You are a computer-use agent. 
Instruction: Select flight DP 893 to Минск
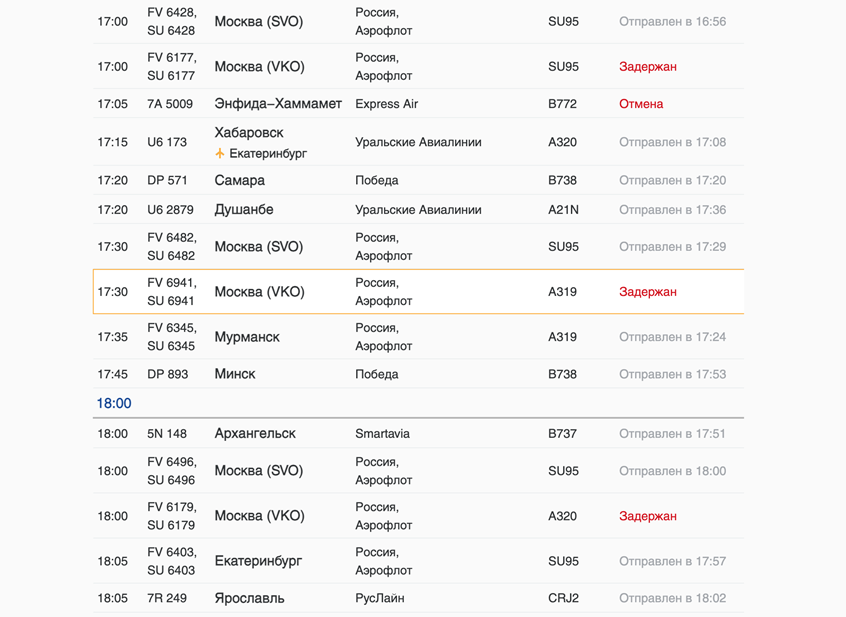[x=418, y=374]
